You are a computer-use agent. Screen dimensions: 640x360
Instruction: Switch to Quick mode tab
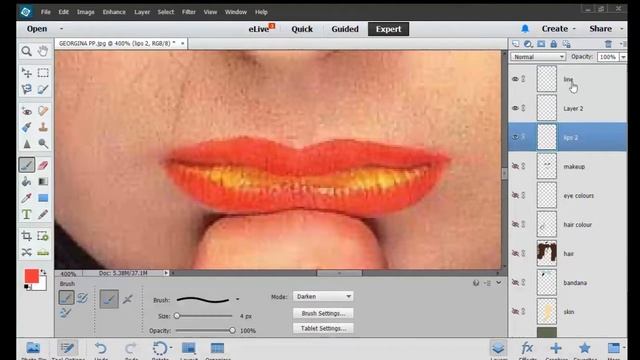tap(302, 29)
